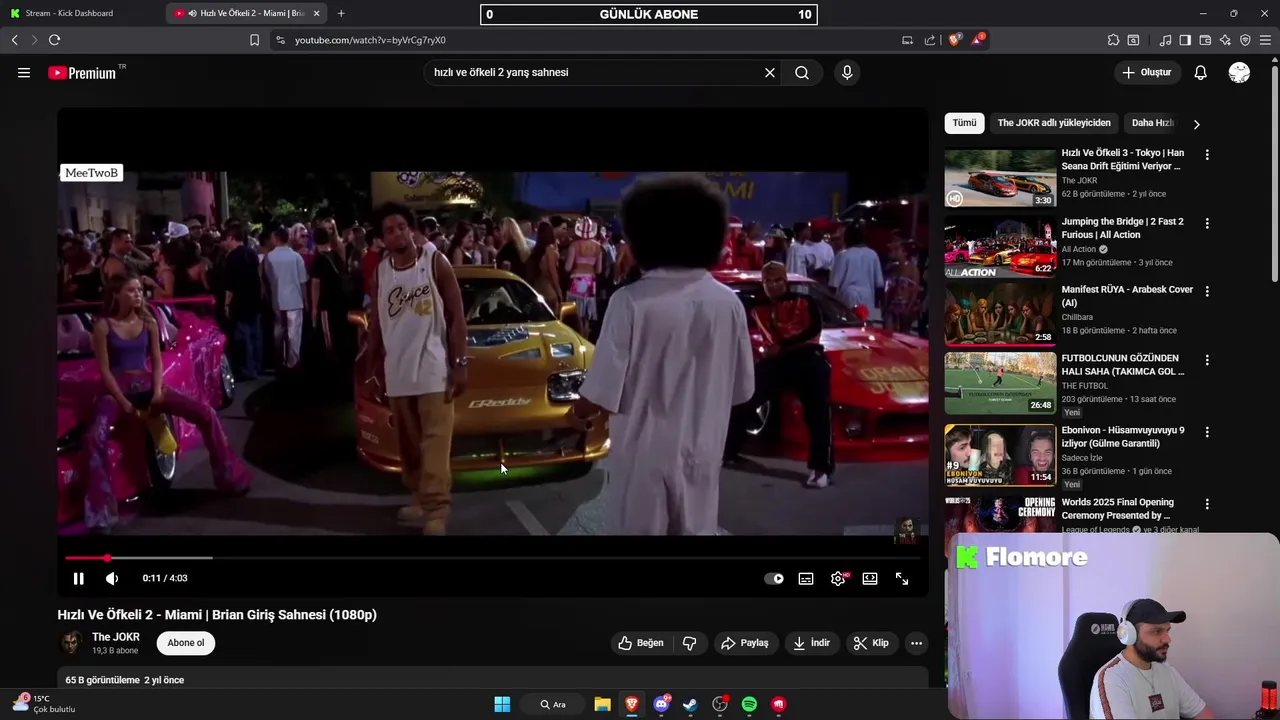Open Ebonivon Hüsamvuyuvuyu 9 video thumbnail

coord(1000,455)
